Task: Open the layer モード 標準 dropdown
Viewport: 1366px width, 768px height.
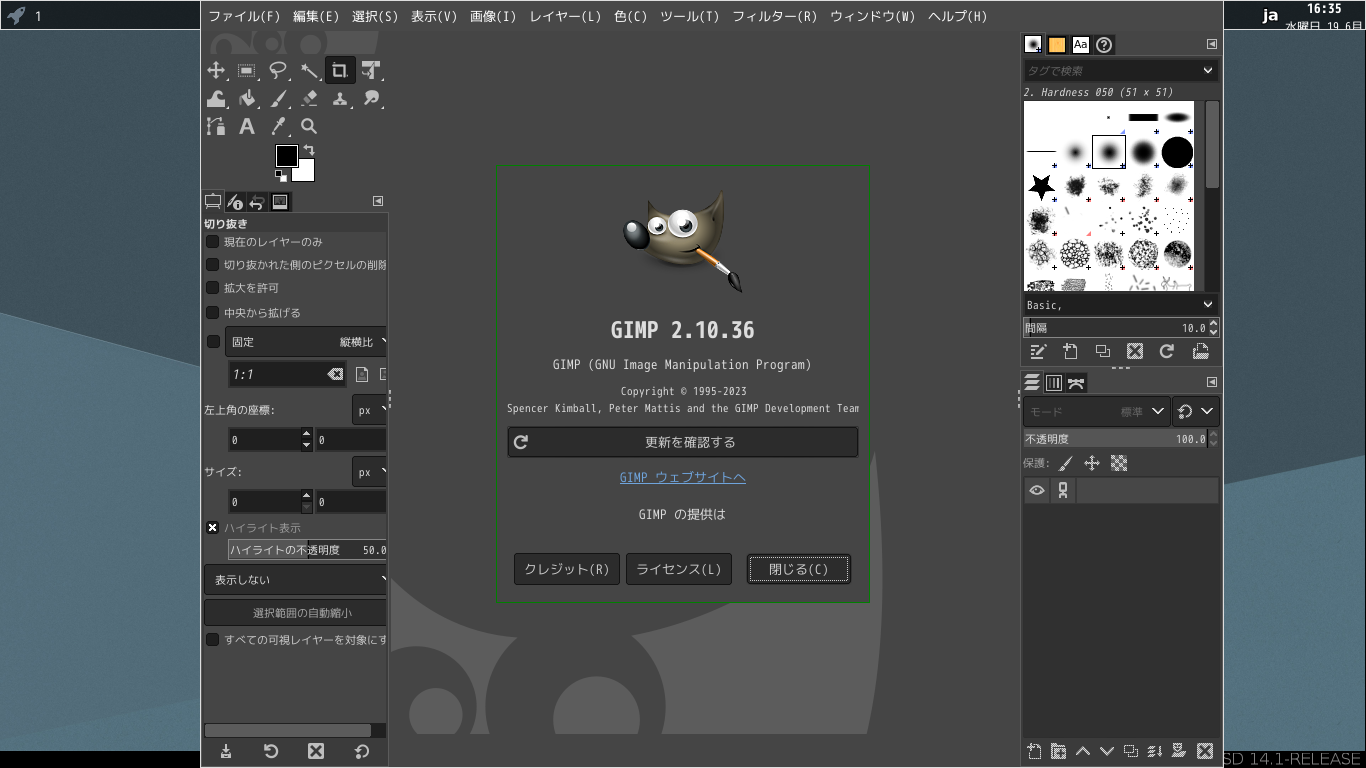Action: pyautogui.click(x=1096, y=411)
